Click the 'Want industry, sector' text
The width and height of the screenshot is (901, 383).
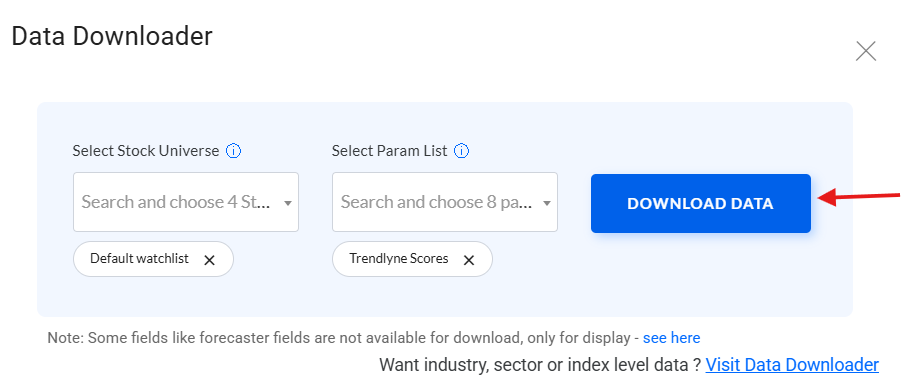[540, 365]
